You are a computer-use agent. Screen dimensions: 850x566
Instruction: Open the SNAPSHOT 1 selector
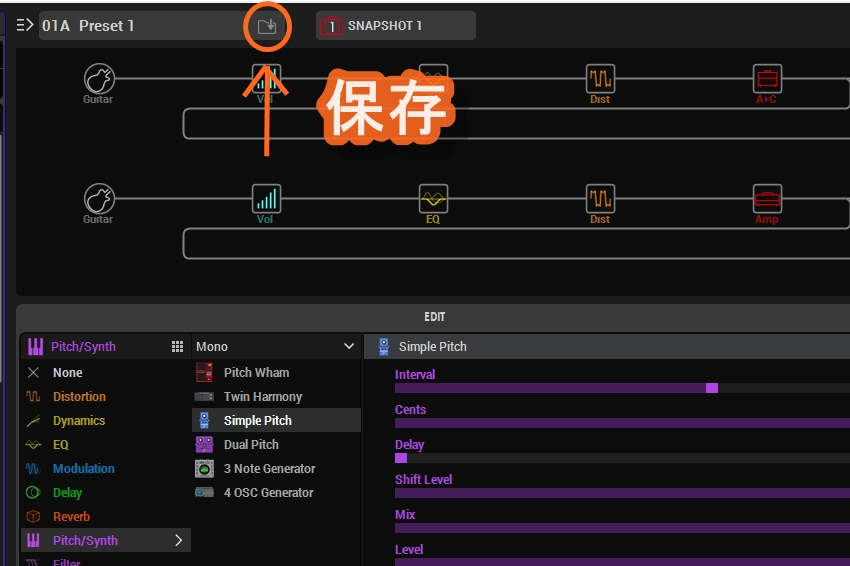click(396, 26)
